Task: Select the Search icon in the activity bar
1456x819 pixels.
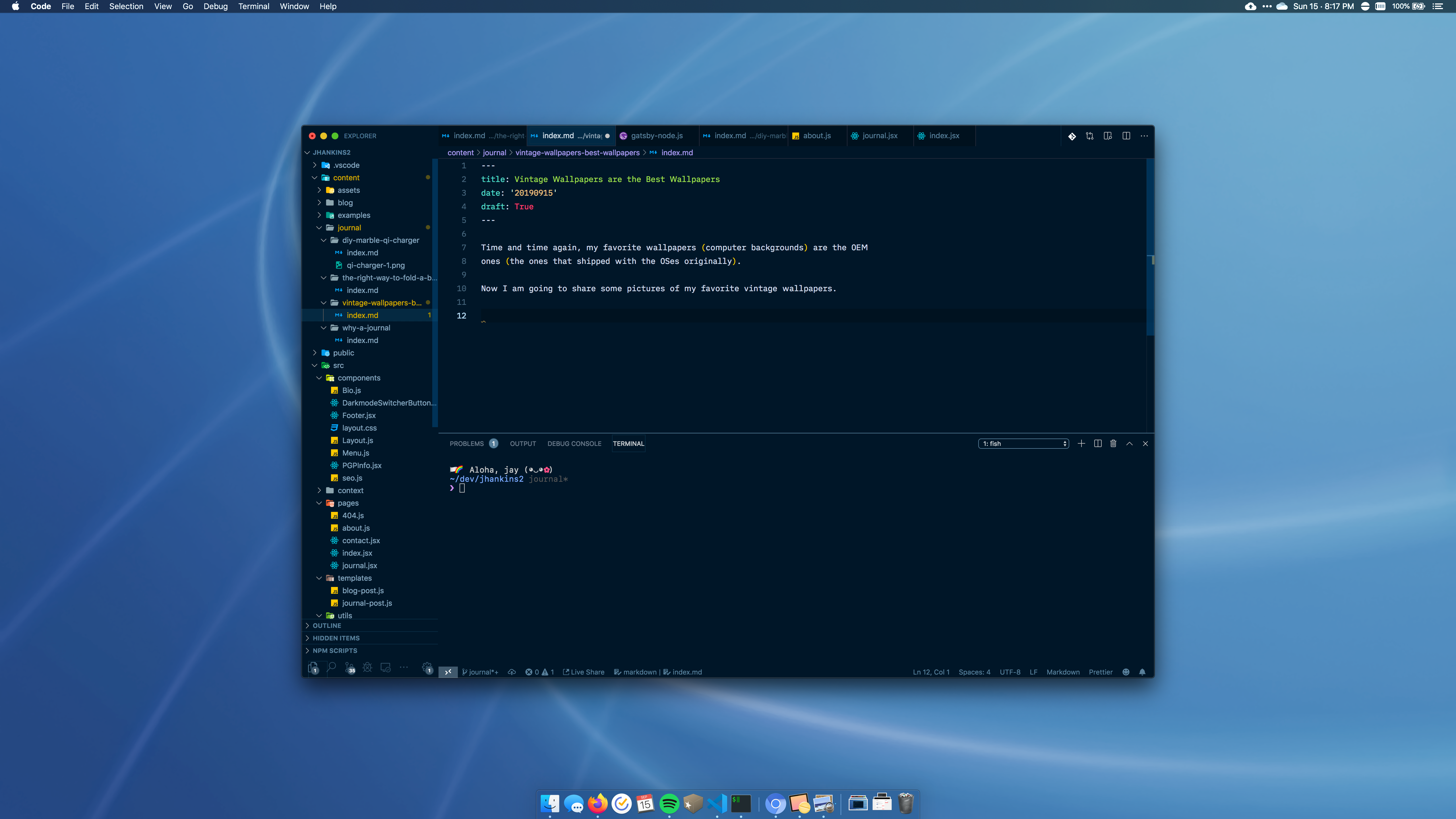Action: 332,667
